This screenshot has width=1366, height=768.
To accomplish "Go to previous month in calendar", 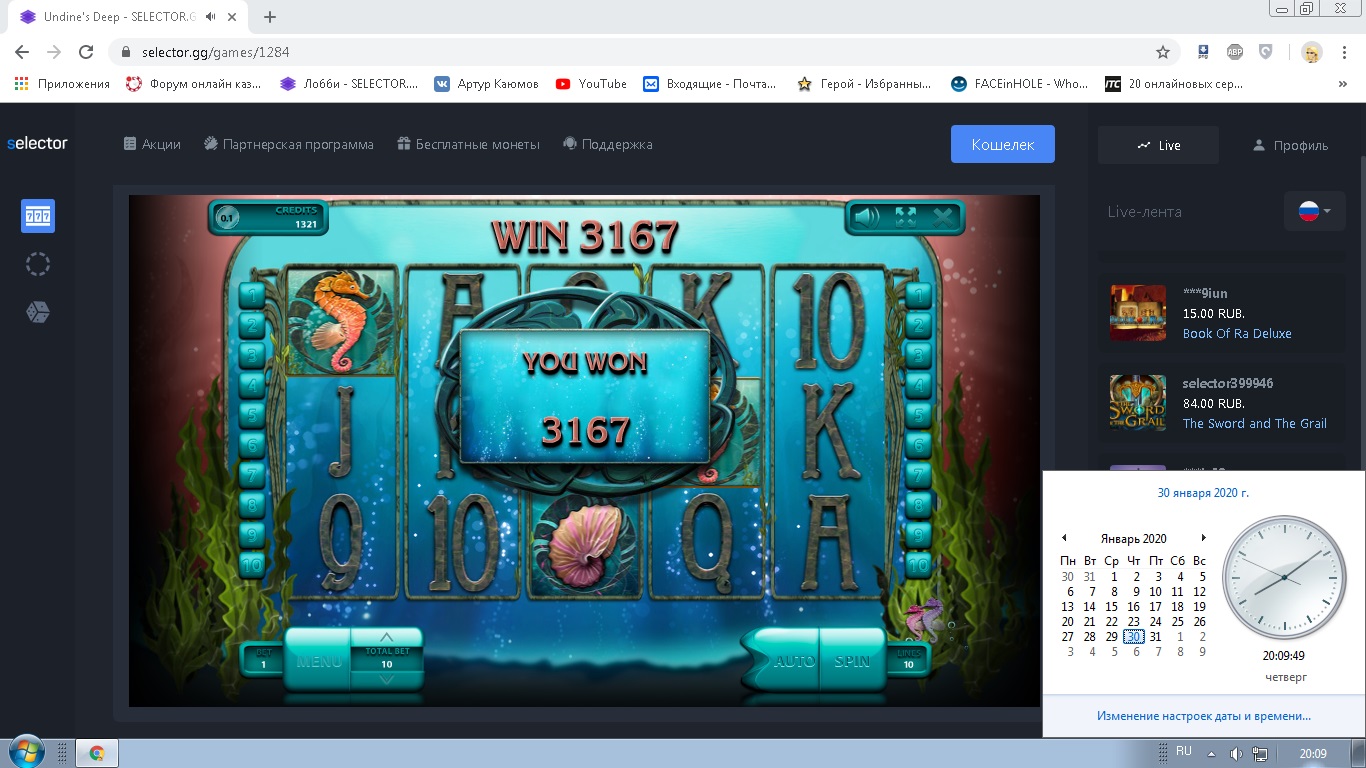I will click(x=1064, y=538).
